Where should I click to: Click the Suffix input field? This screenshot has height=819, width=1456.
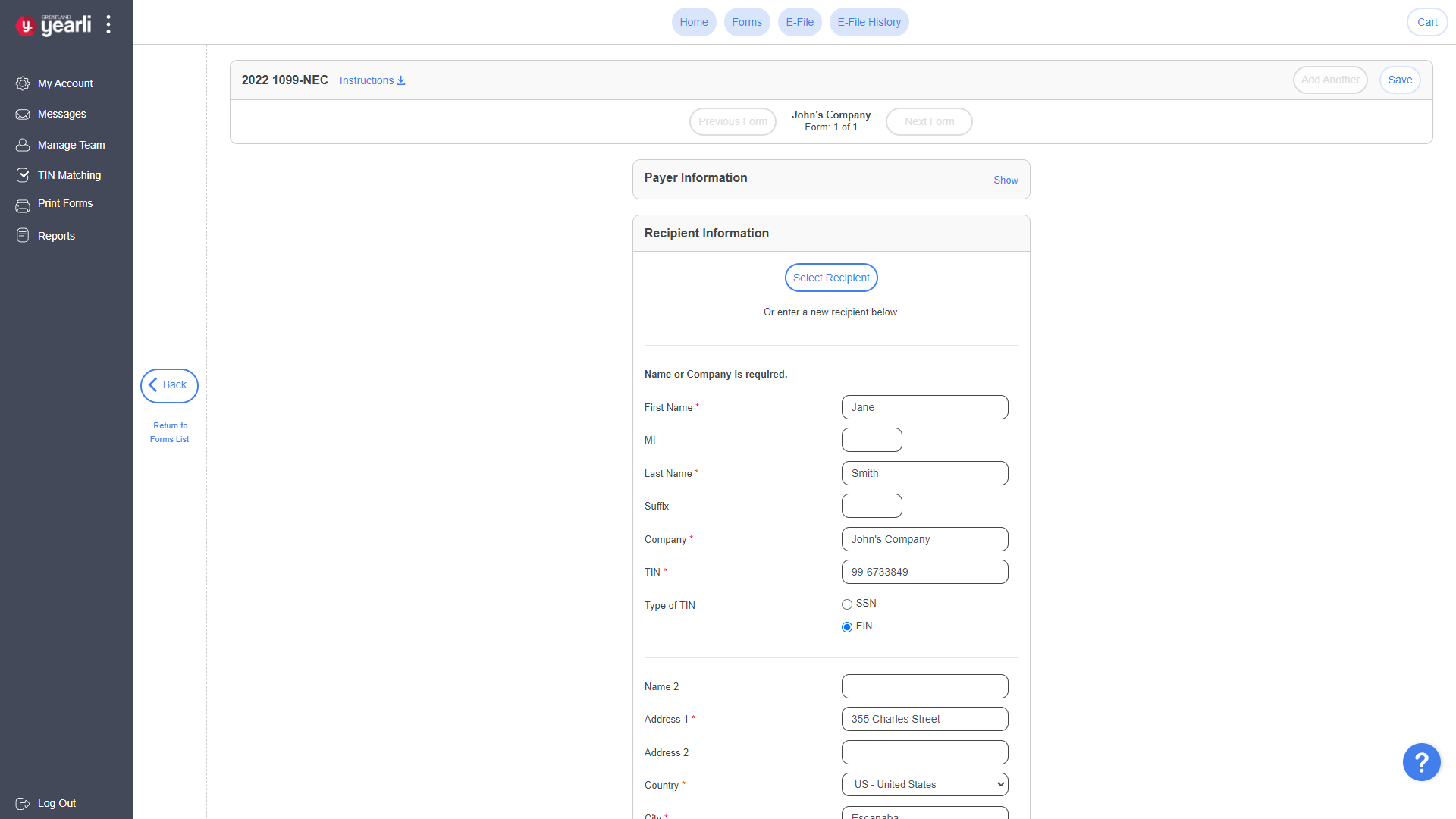pos(872,506)
